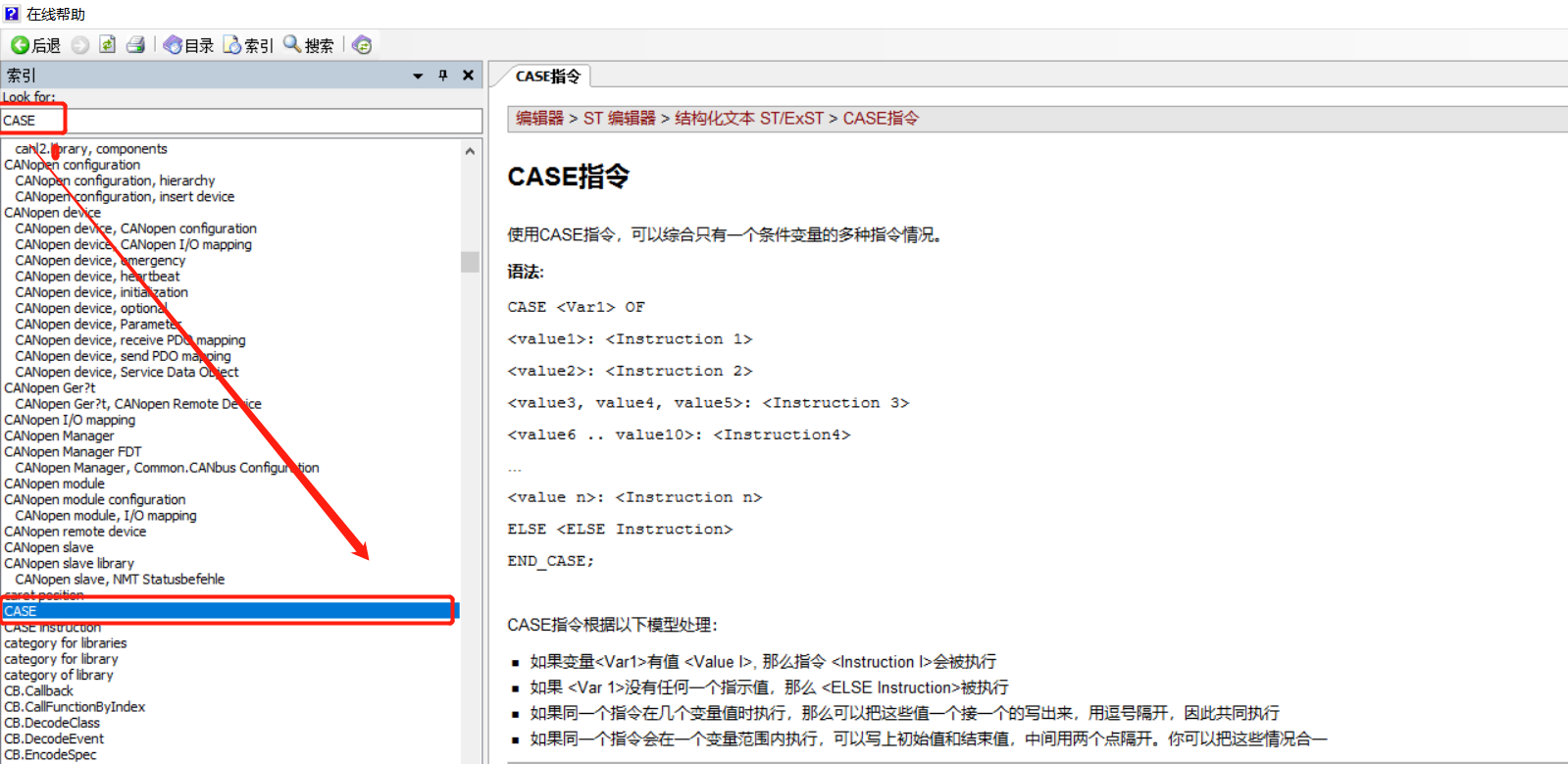Go back with the 后退 button
1568x764 pixels.
[36, 45]
